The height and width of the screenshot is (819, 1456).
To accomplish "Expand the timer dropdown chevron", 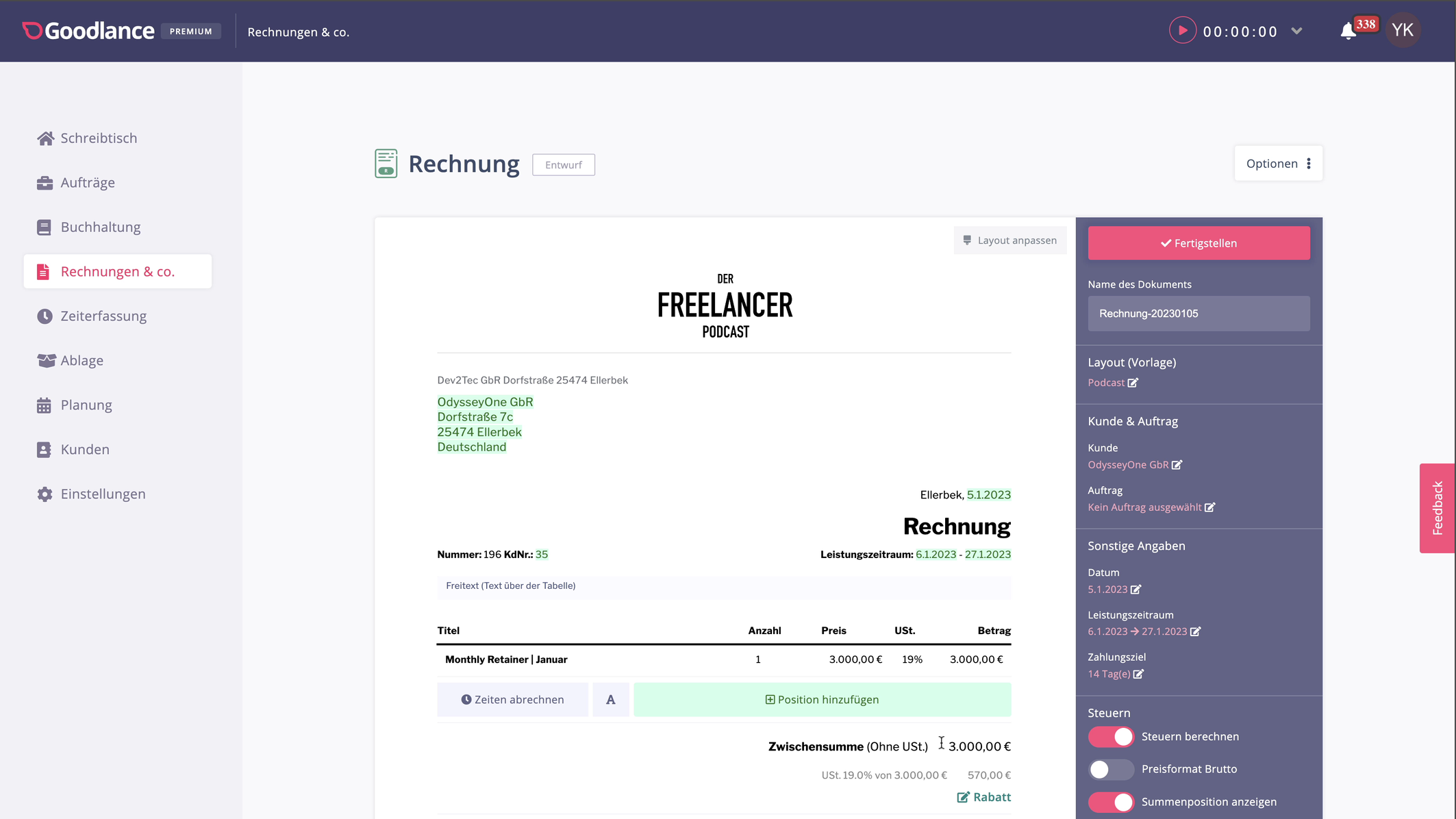I will tap(1296, 31).
